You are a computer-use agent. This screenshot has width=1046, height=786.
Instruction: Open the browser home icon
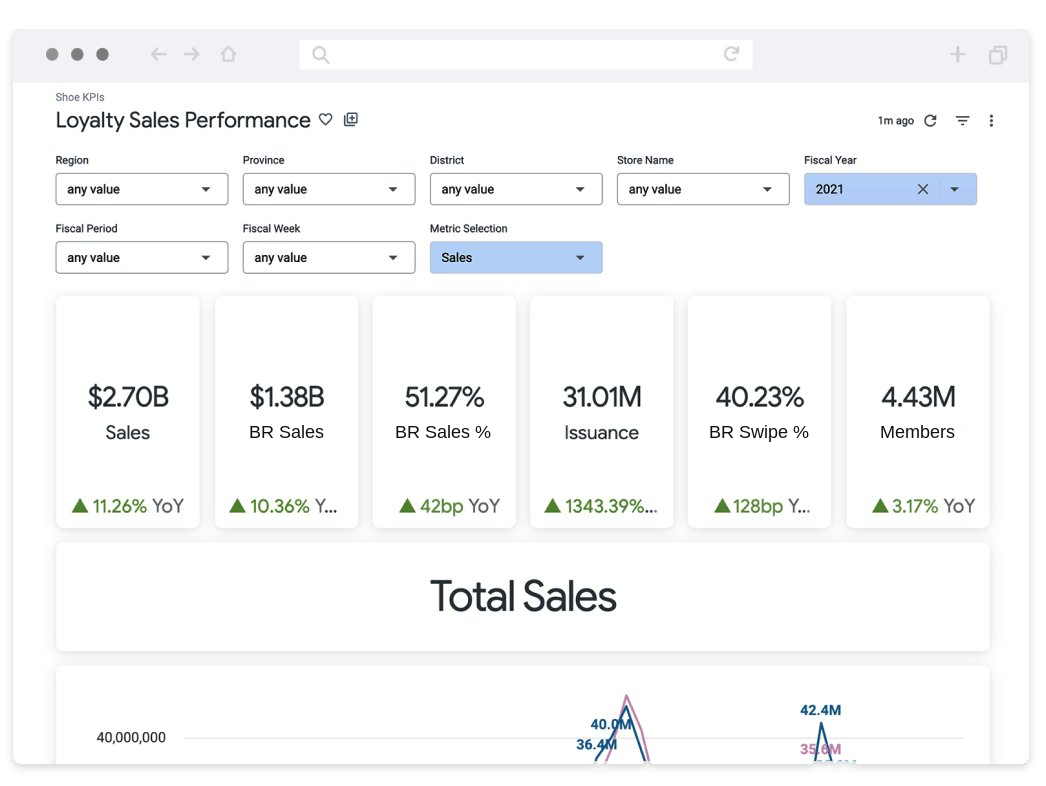228,54
